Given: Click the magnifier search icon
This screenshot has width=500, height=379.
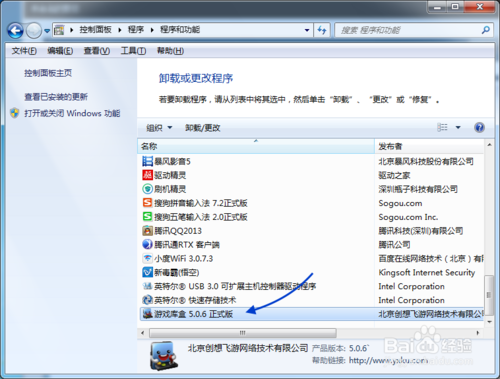Looking at the screenshot, I should pos(486,30).
